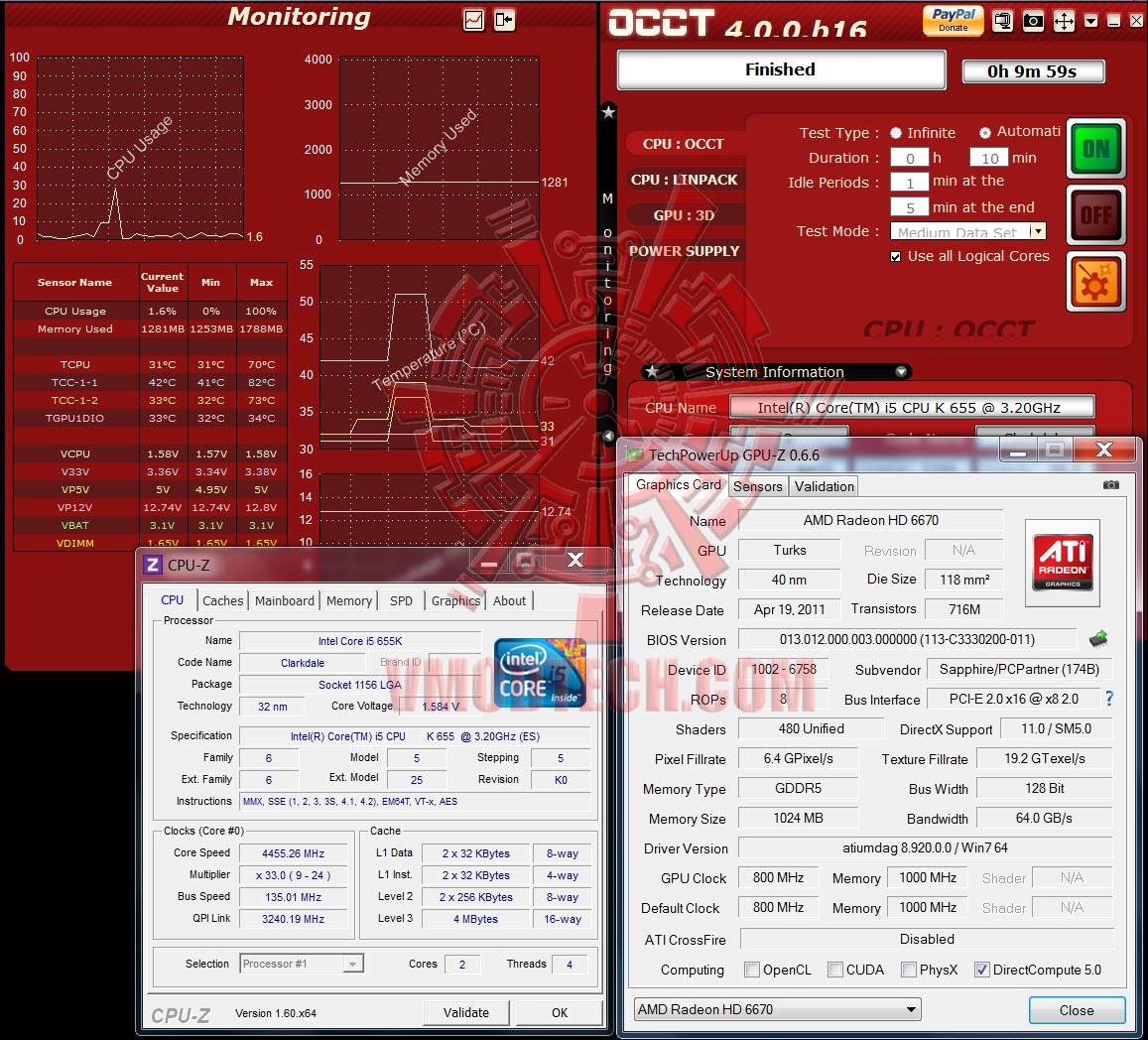The width and height of the screenshot is (1148, 1040).
Task: Open the Graphics tab in CPU-Z
Action: 455,600
